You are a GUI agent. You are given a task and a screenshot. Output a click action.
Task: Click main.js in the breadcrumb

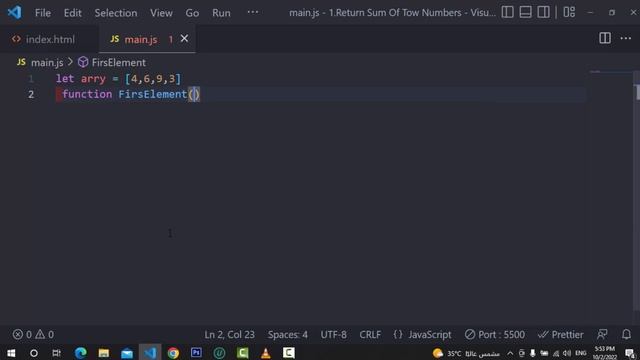pyautogui.click(x=47, y=62)
